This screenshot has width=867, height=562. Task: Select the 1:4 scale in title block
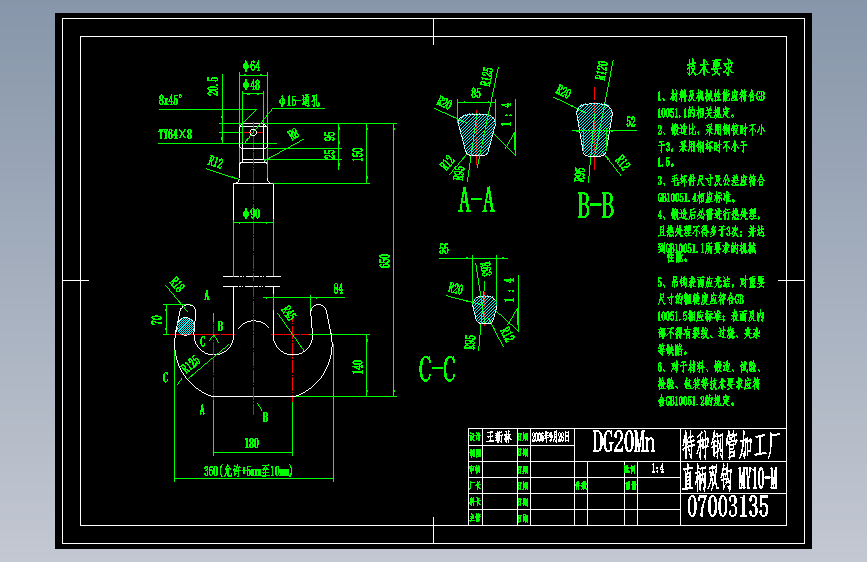pyautogui.click(x=657, y=469)
